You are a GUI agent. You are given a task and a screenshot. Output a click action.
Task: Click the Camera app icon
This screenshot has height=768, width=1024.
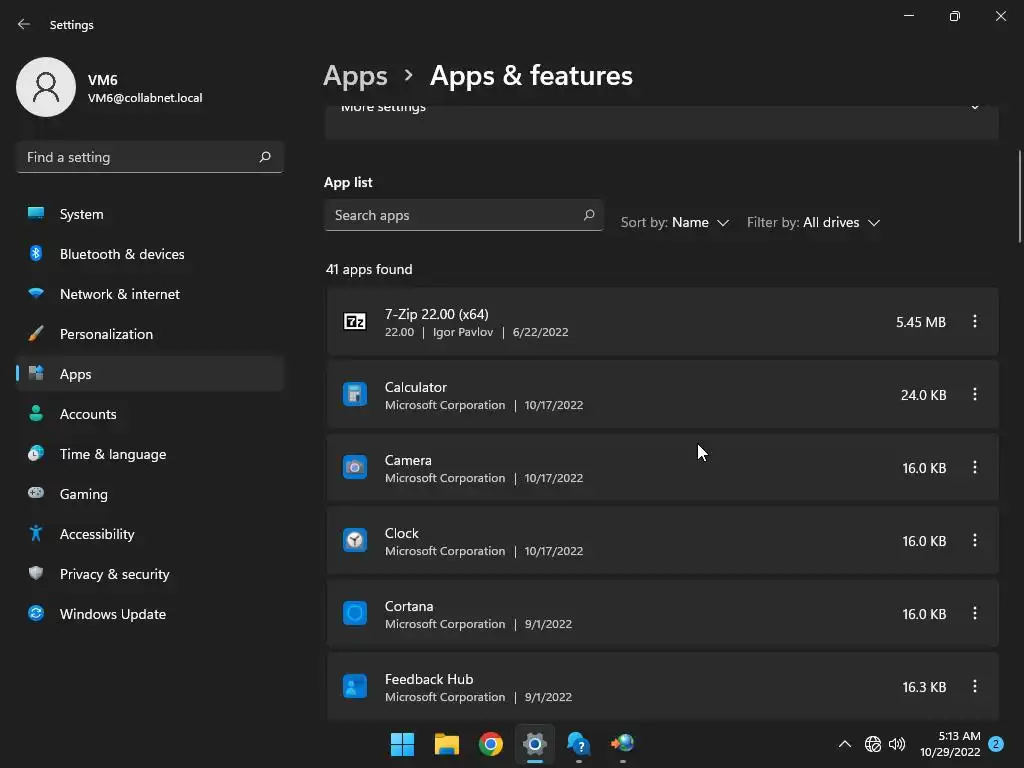coord(355,468)
